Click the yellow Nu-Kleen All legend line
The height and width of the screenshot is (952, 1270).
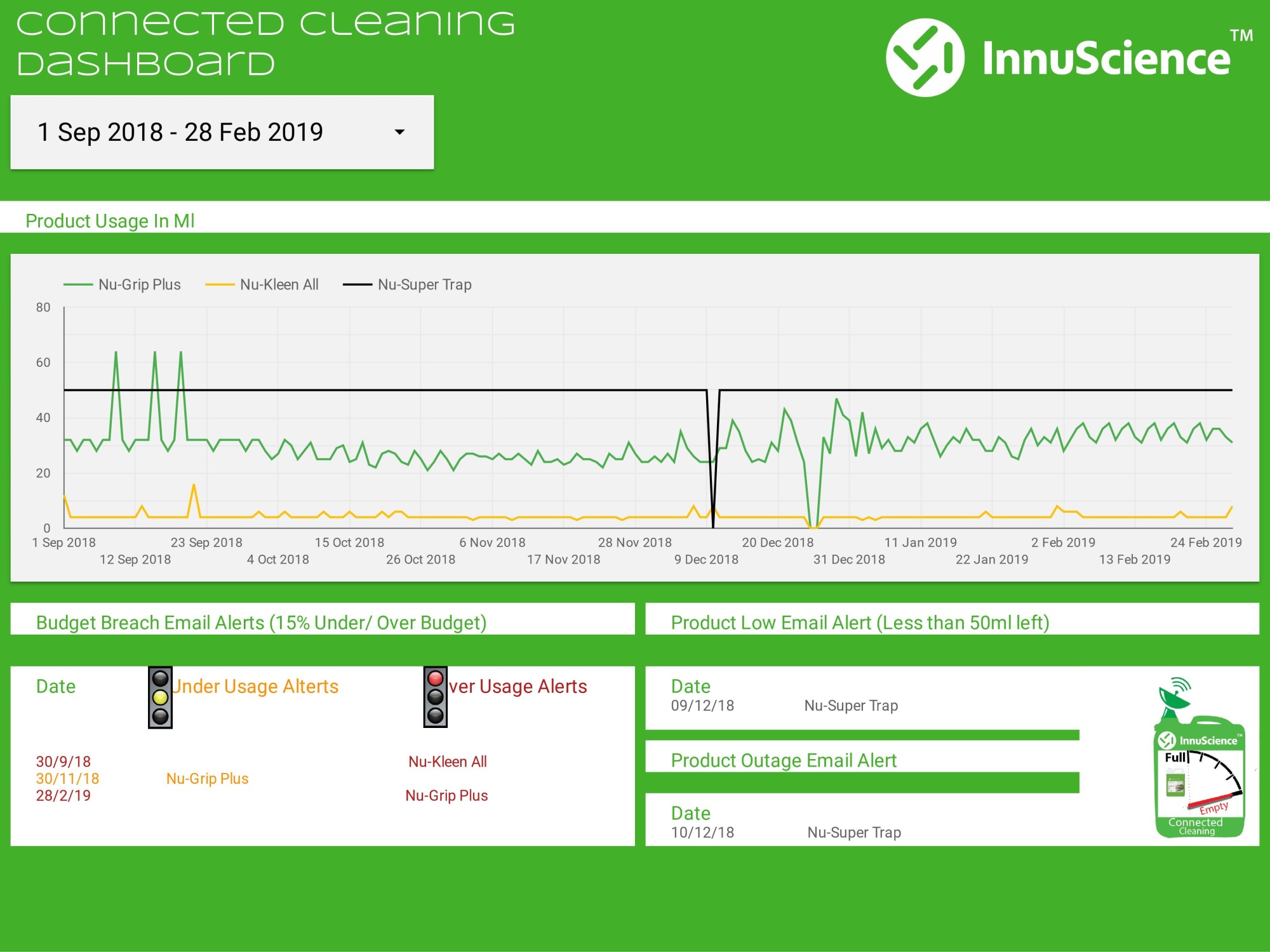(x=220, y=284)
